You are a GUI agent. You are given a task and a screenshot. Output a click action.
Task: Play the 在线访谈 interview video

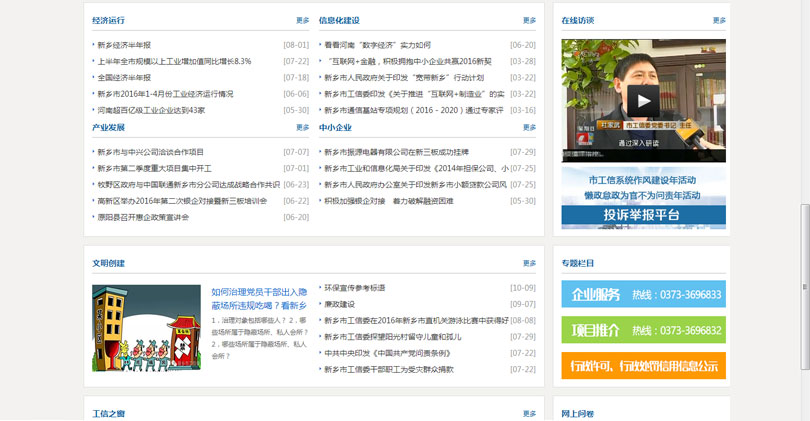click(643, 99)
